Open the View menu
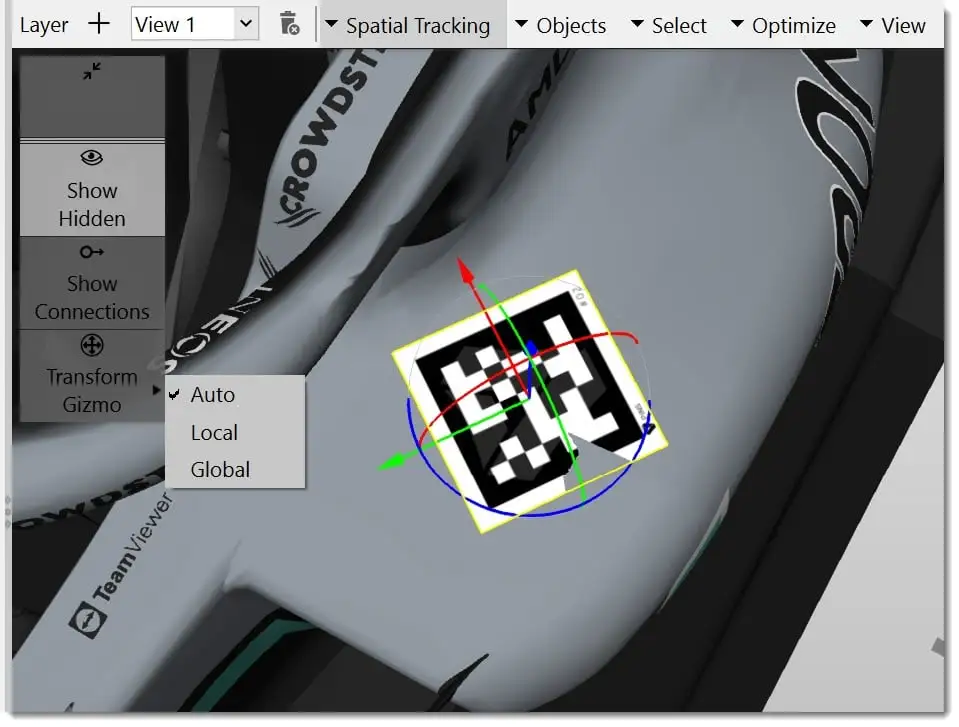This screenshot has height=727, width=959. click(893, 25)
